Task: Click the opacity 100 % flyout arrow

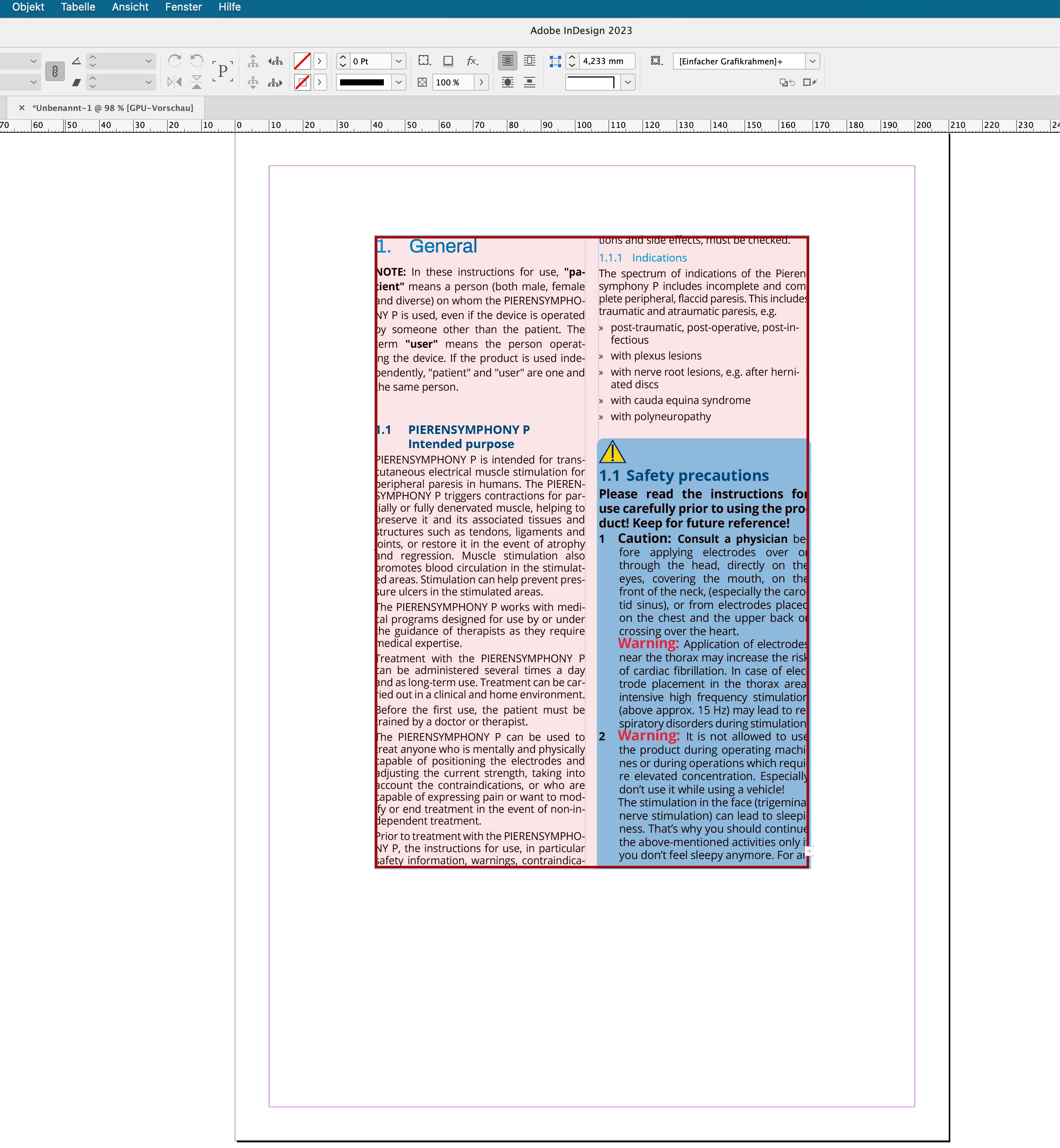Action: tap(481, 83)
